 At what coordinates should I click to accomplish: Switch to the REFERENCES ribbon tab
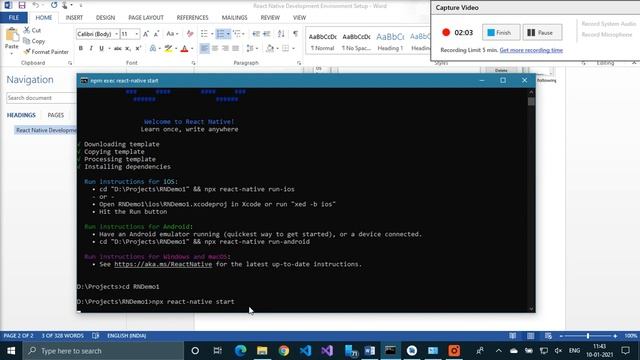click(x=192, y=18)
